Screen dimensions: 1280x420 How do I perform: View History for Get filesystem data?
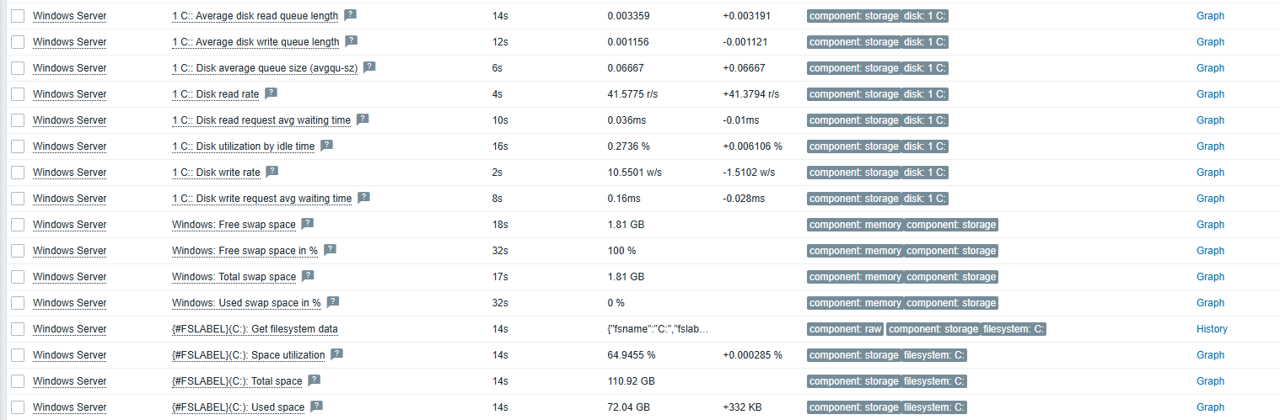pyautogui.click(x=1212, y=328)
